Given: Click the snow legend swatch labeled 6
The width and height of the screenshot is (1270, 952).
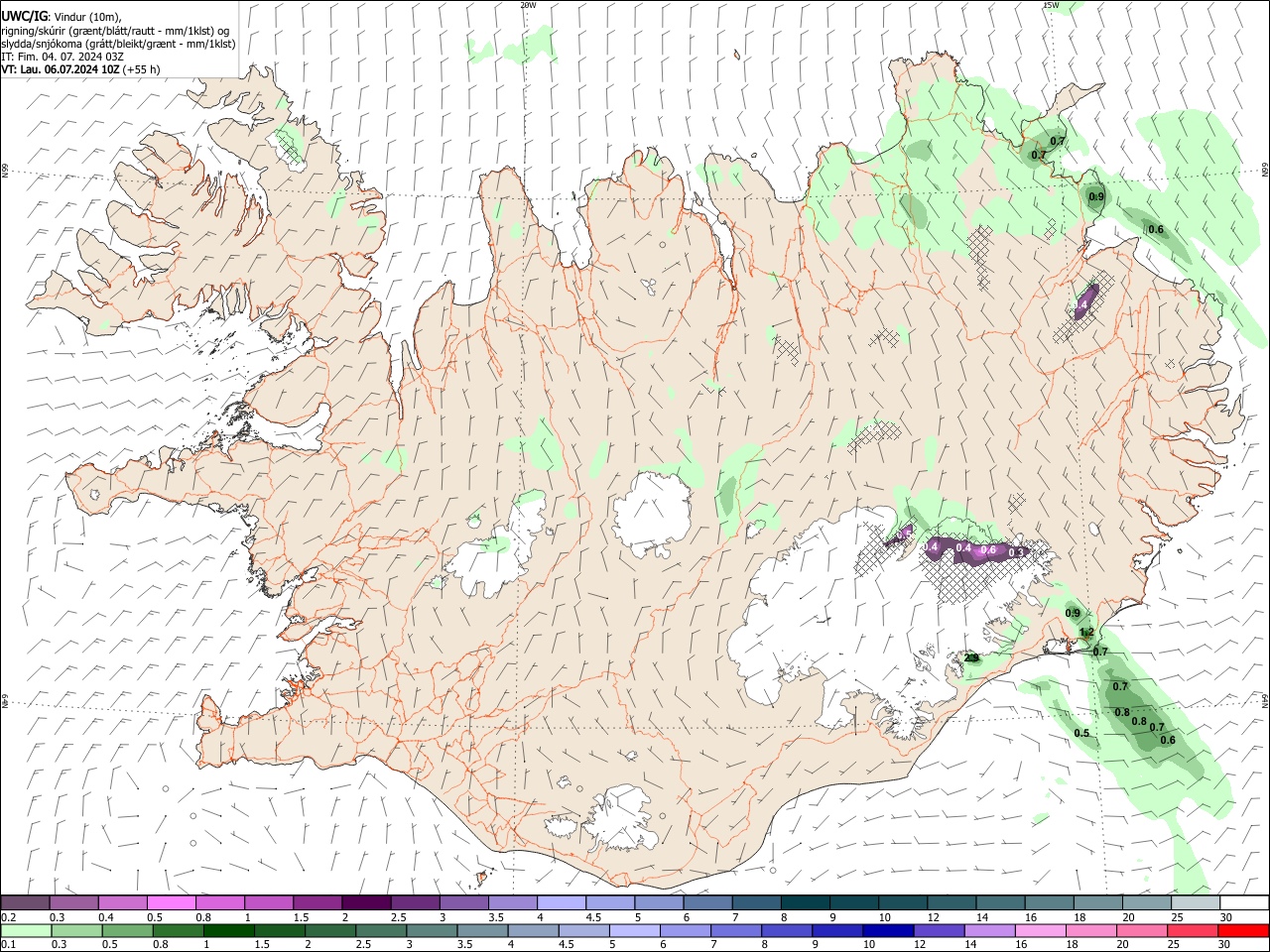Looking at the screenshot, I should point(706,902).
